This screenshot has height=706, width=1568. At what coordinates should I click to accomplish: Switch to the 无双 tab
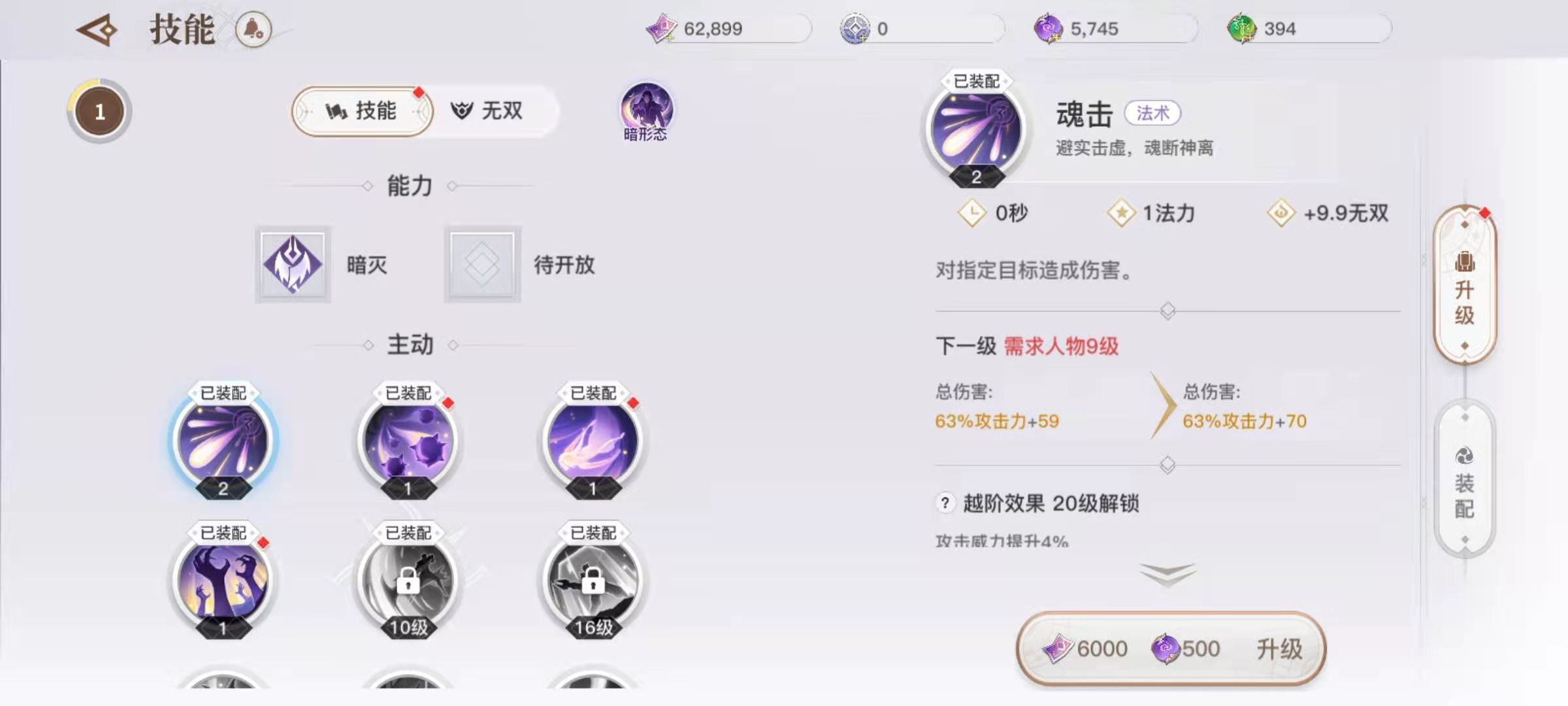488,111
